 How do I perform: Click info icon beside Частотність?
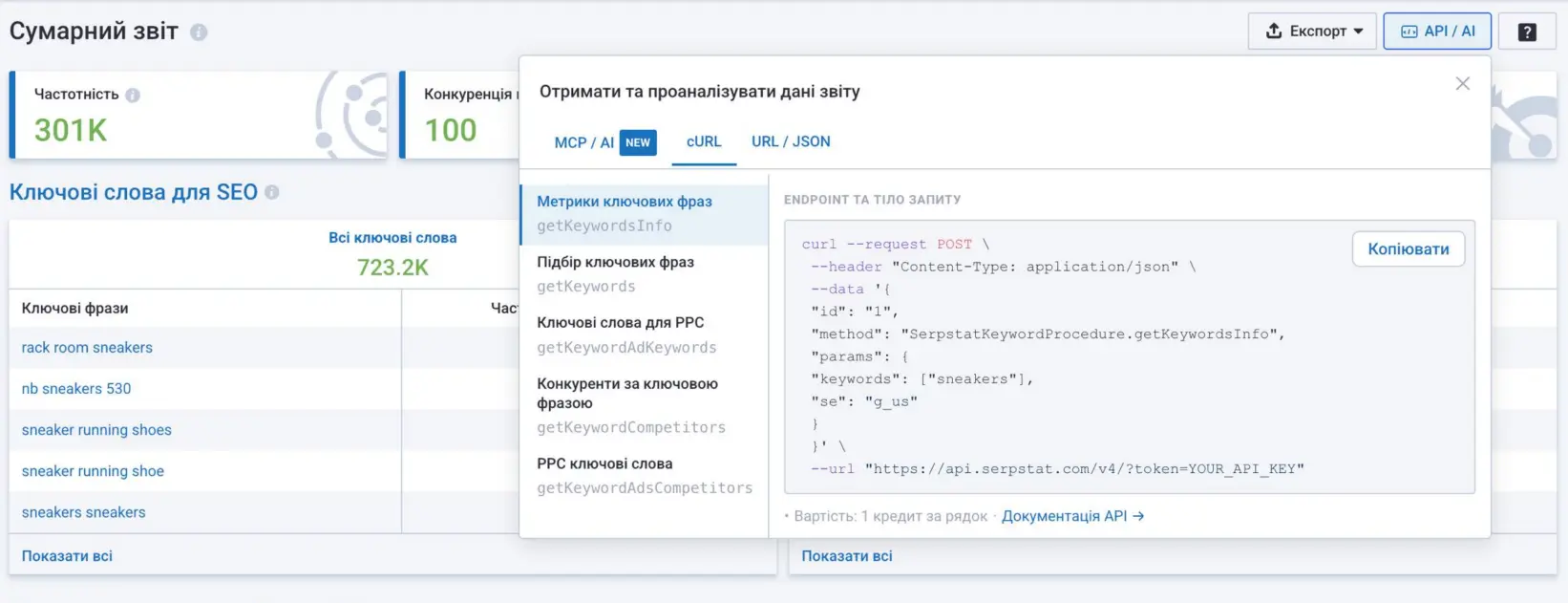coord(133,95)
